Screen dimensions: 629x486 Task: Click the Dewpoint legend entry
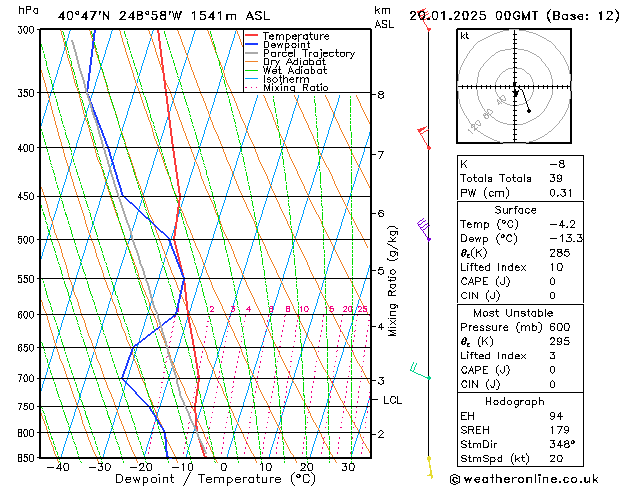click(x=286, y=45)
